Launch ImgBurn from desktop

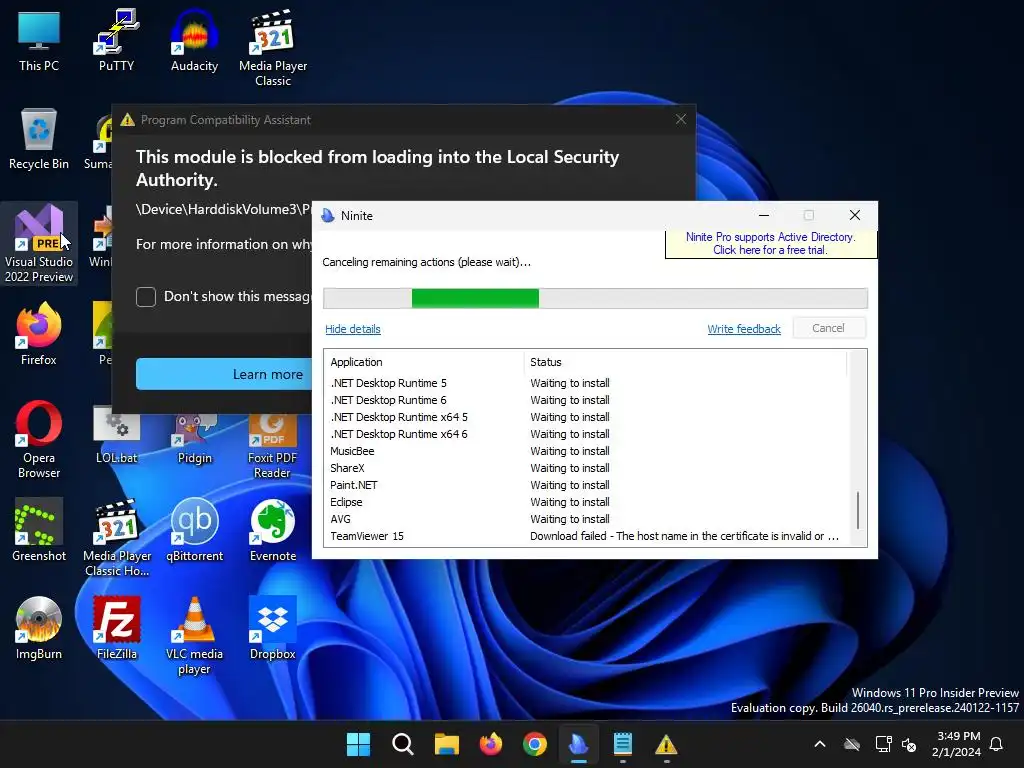tap(39, 629)
